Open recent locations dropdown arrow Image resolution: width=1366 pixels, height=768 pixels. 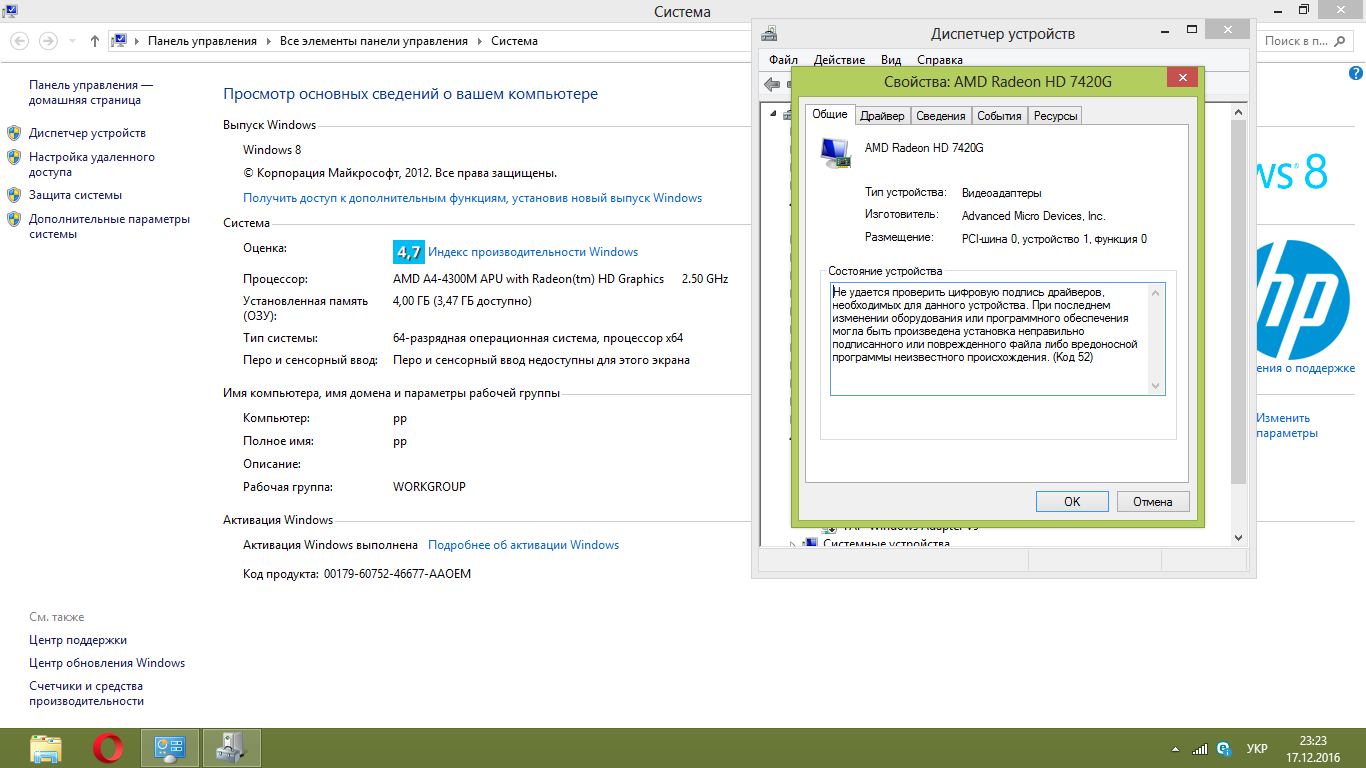[x=72, y=41]
